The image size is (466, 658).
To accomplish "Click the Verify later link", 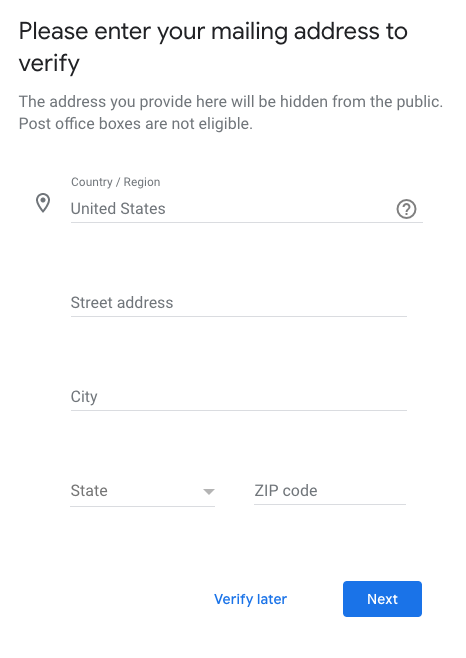I will 251,599.
